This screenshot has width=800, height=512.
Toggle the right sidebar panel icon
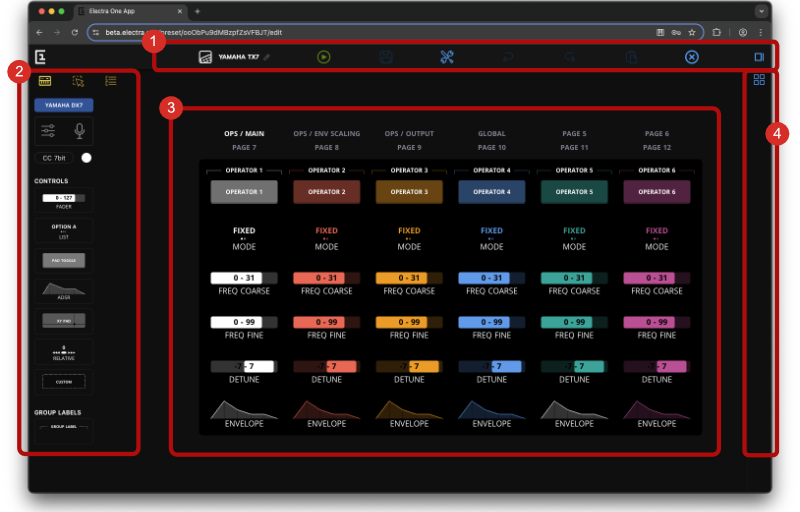click(x=759, y=57)
